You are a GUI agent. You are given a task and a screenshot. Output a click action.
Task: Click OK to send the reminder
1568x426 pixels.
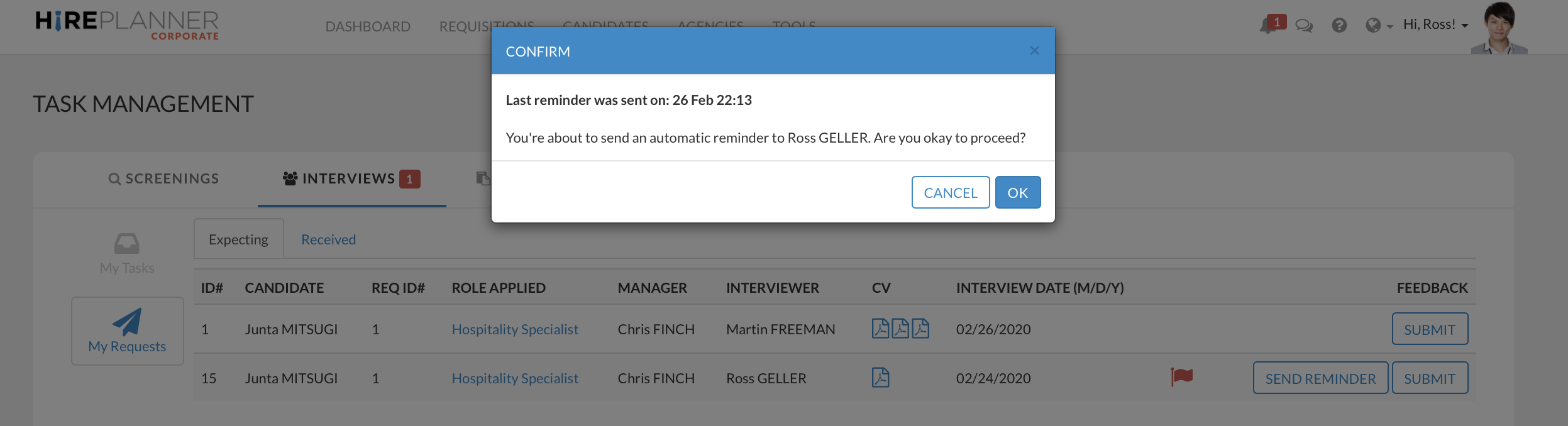(x=1017, y=192)
